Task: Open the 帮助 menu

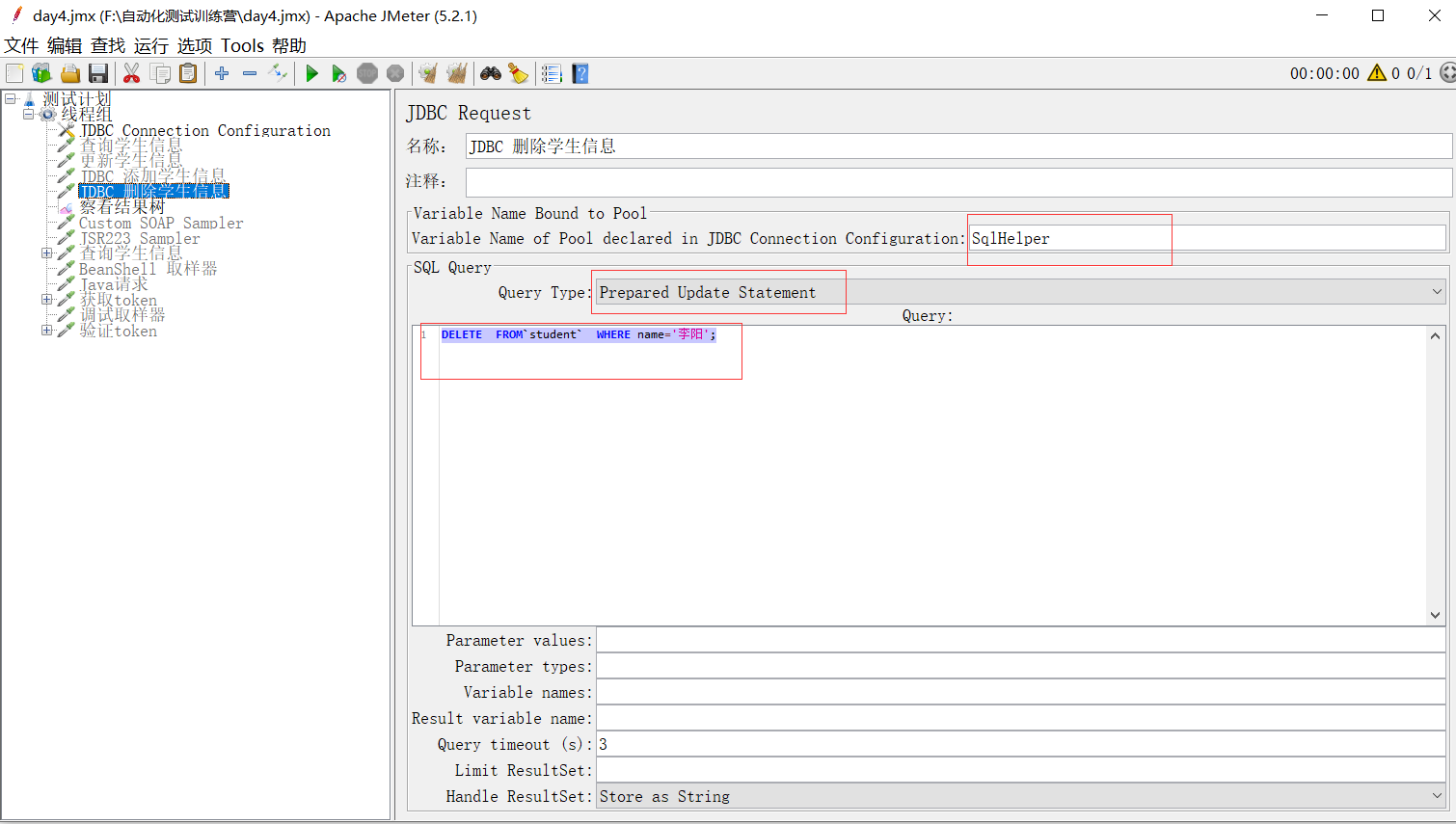Action: pos(289,45)
